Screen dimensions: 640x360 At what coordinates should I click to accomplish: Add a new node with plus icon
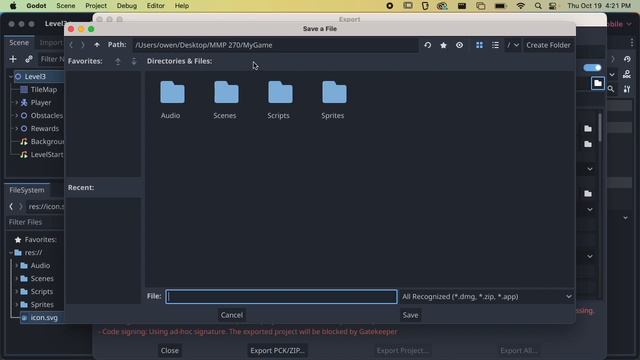[x=13, y=59]
